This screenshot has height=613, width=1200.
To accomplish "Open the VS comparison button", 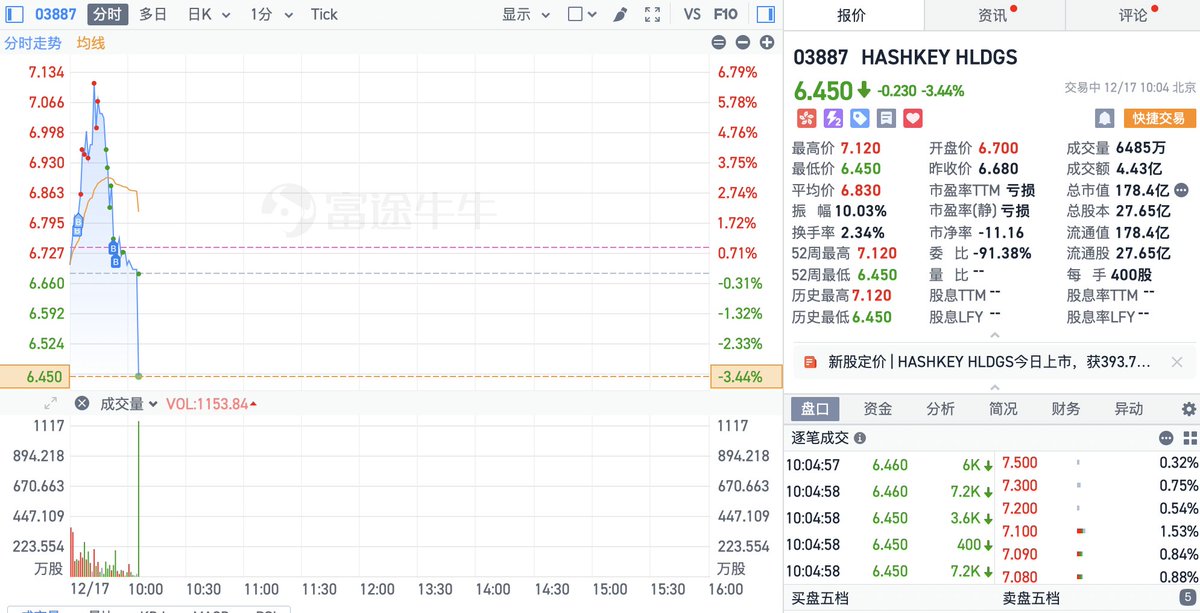I will 692,14.
